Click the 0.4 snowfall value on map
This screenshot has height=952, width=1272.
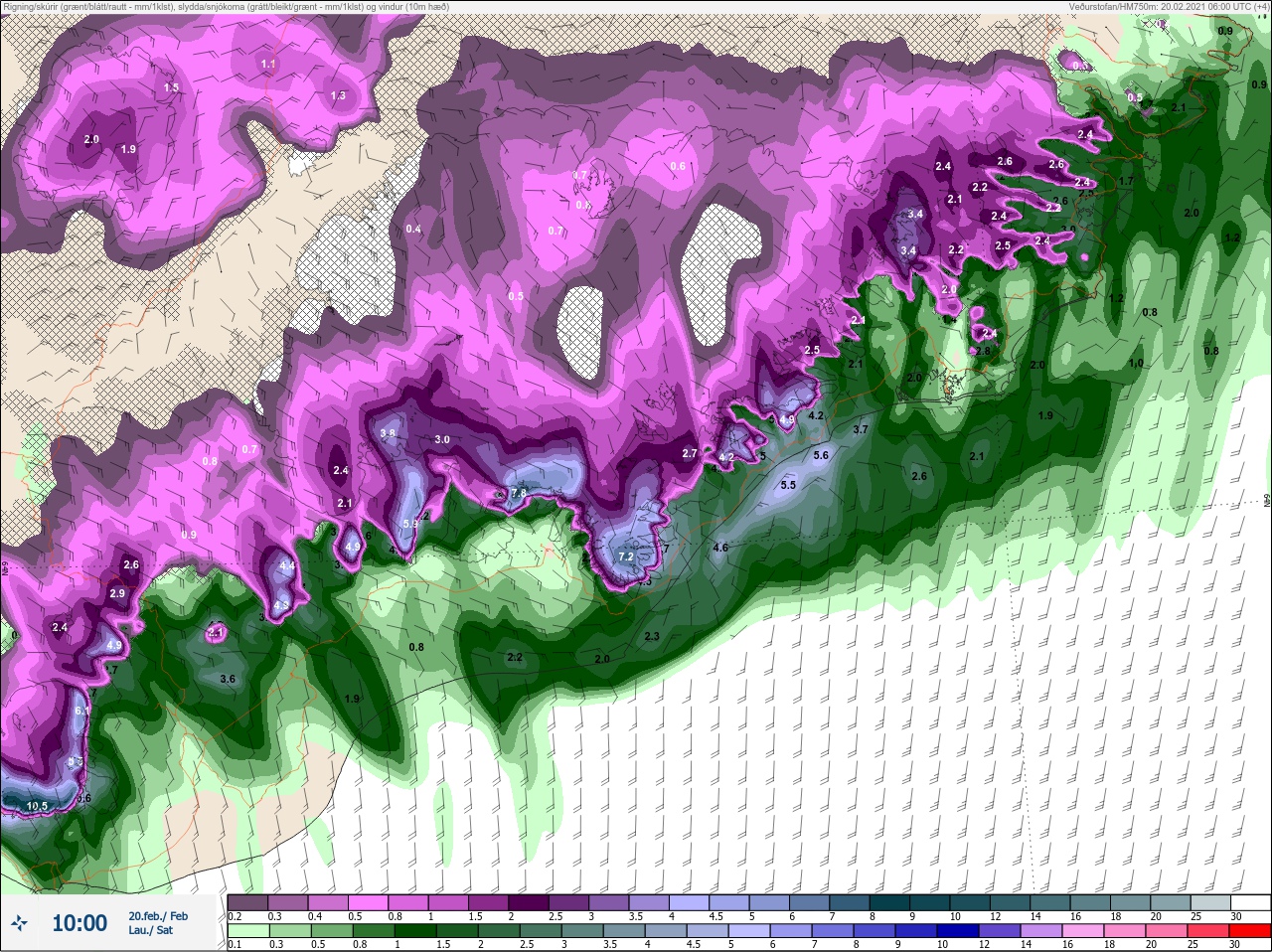pyautogui.click(x=413, y=230)
